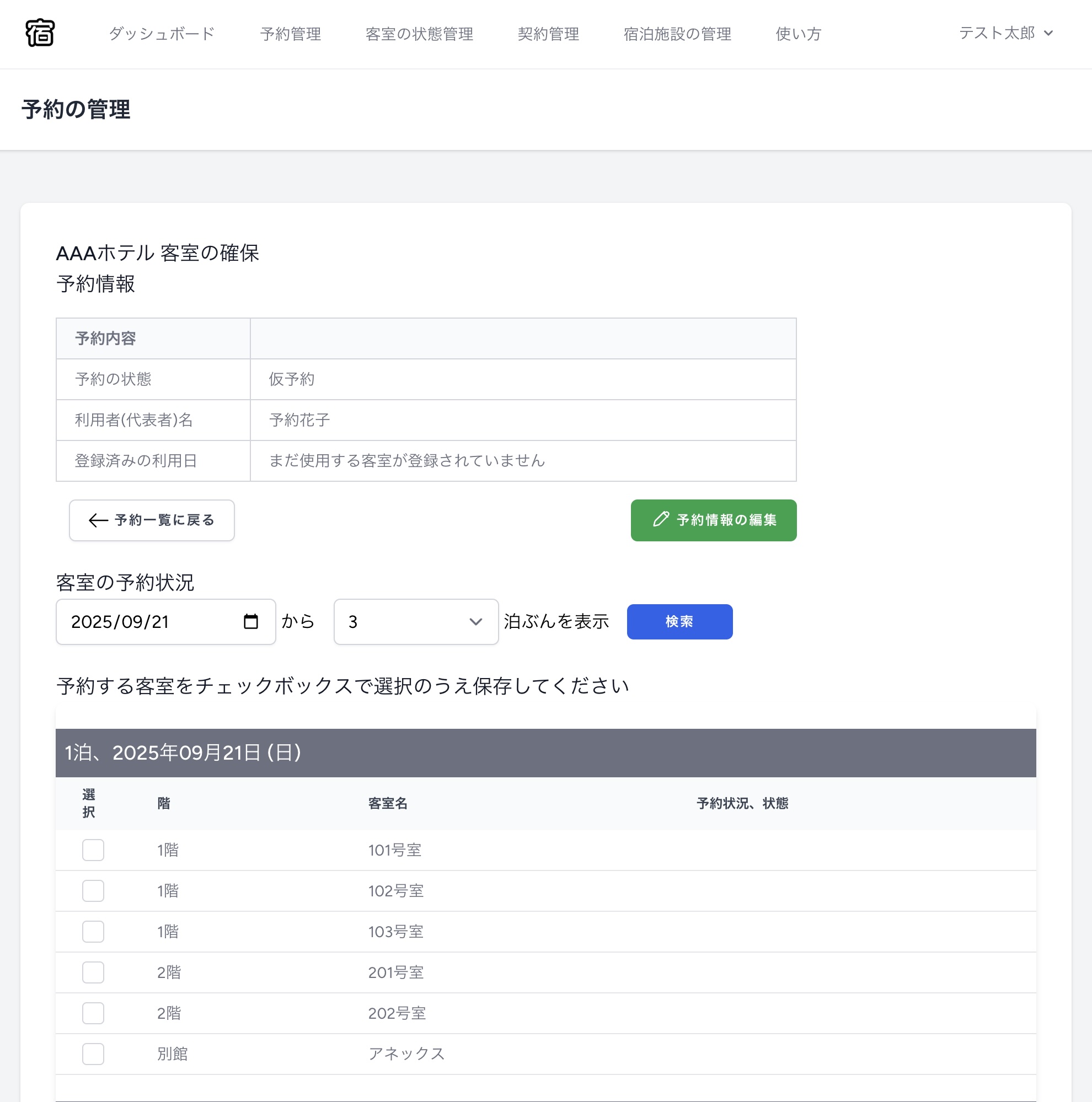1092x1102 pixels.
Task: Open the 使い方 help page
Action: tap(797, 34)
